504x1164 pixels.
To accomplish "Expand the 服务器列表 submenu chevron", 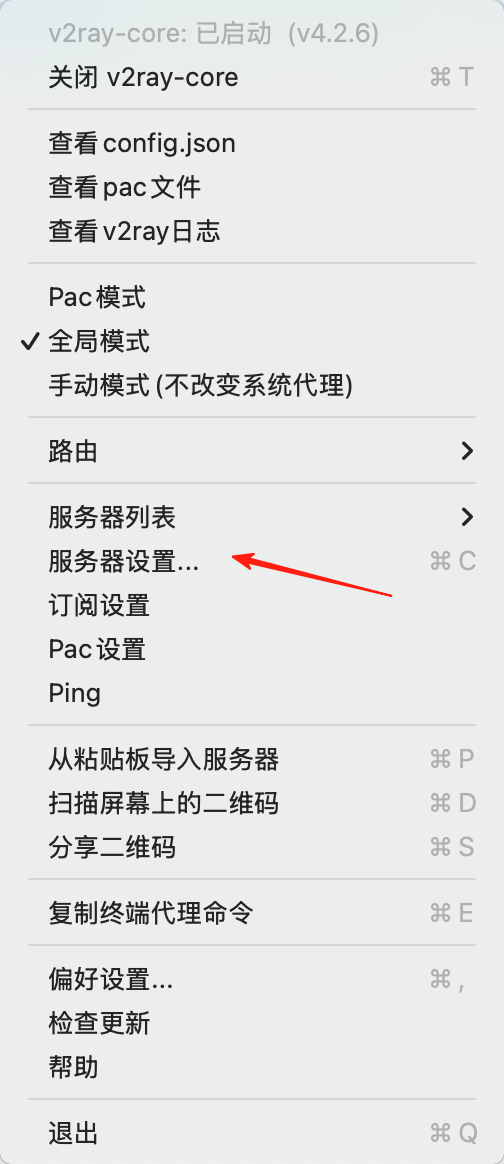I will pos(466,517).
